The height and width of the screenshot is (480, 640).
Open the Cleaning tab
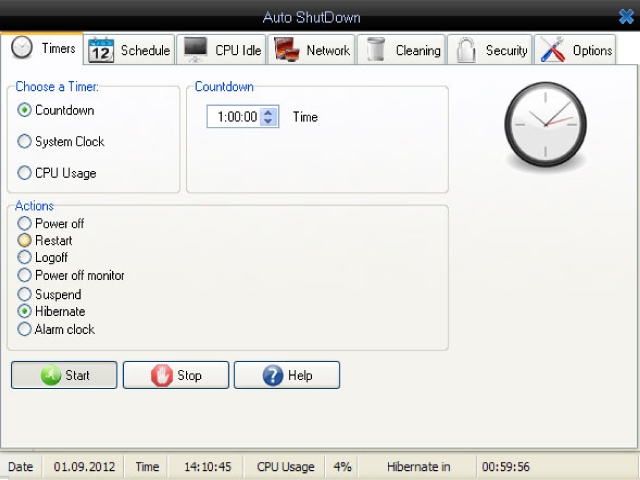[x=402, y=50]
